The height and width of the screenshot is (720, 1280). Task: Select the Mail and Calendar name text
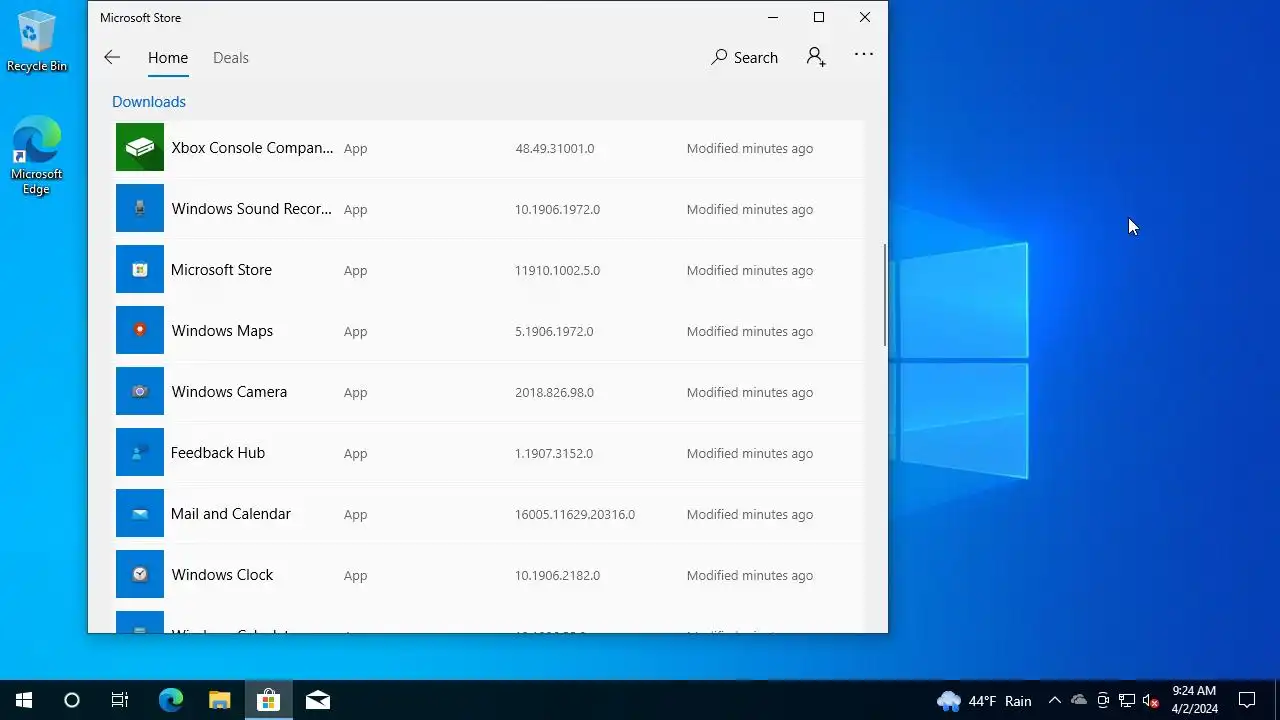(231, 514)
